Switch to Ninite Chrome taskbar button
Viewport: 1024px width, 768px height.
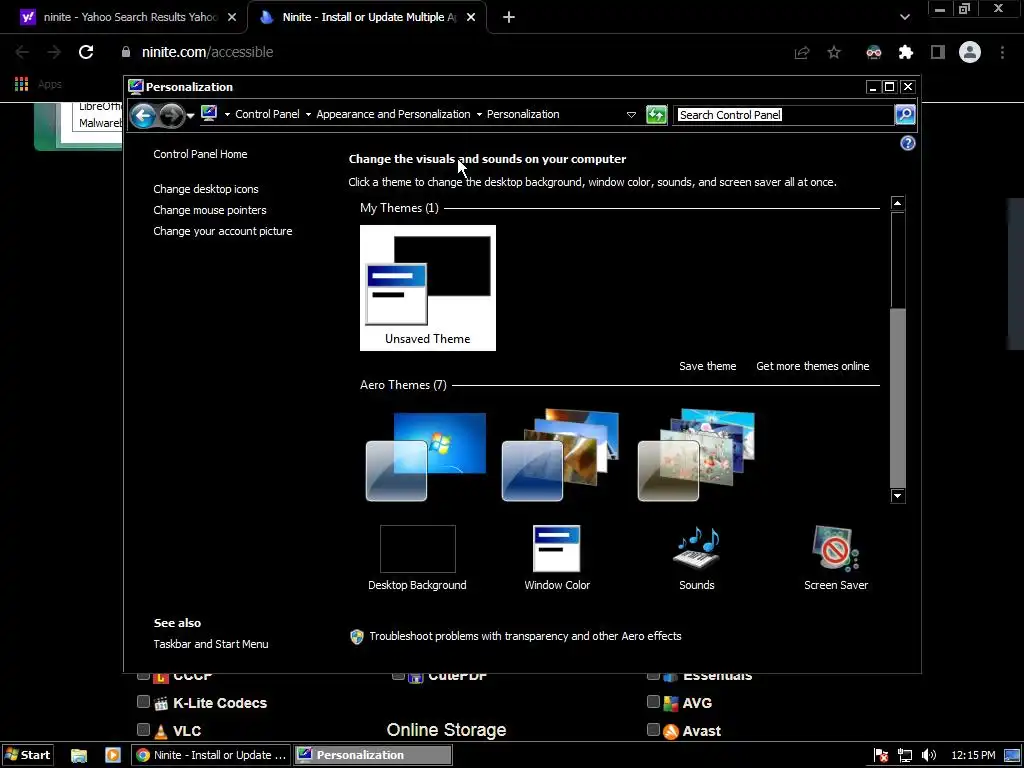pyautogui.click(x=211, y=755)
